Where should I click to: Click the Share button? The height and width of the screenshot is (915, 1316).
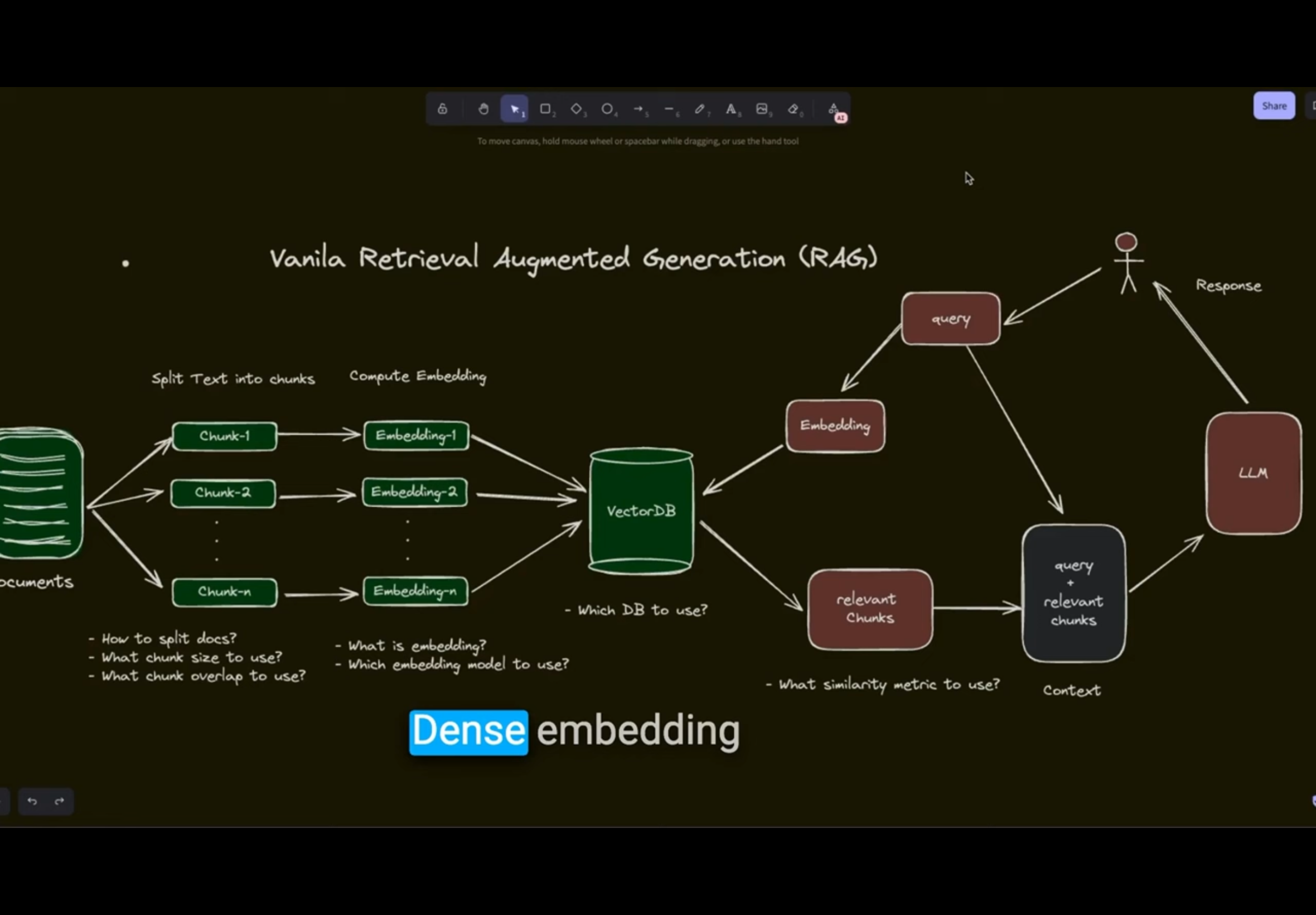[1274, 106]
